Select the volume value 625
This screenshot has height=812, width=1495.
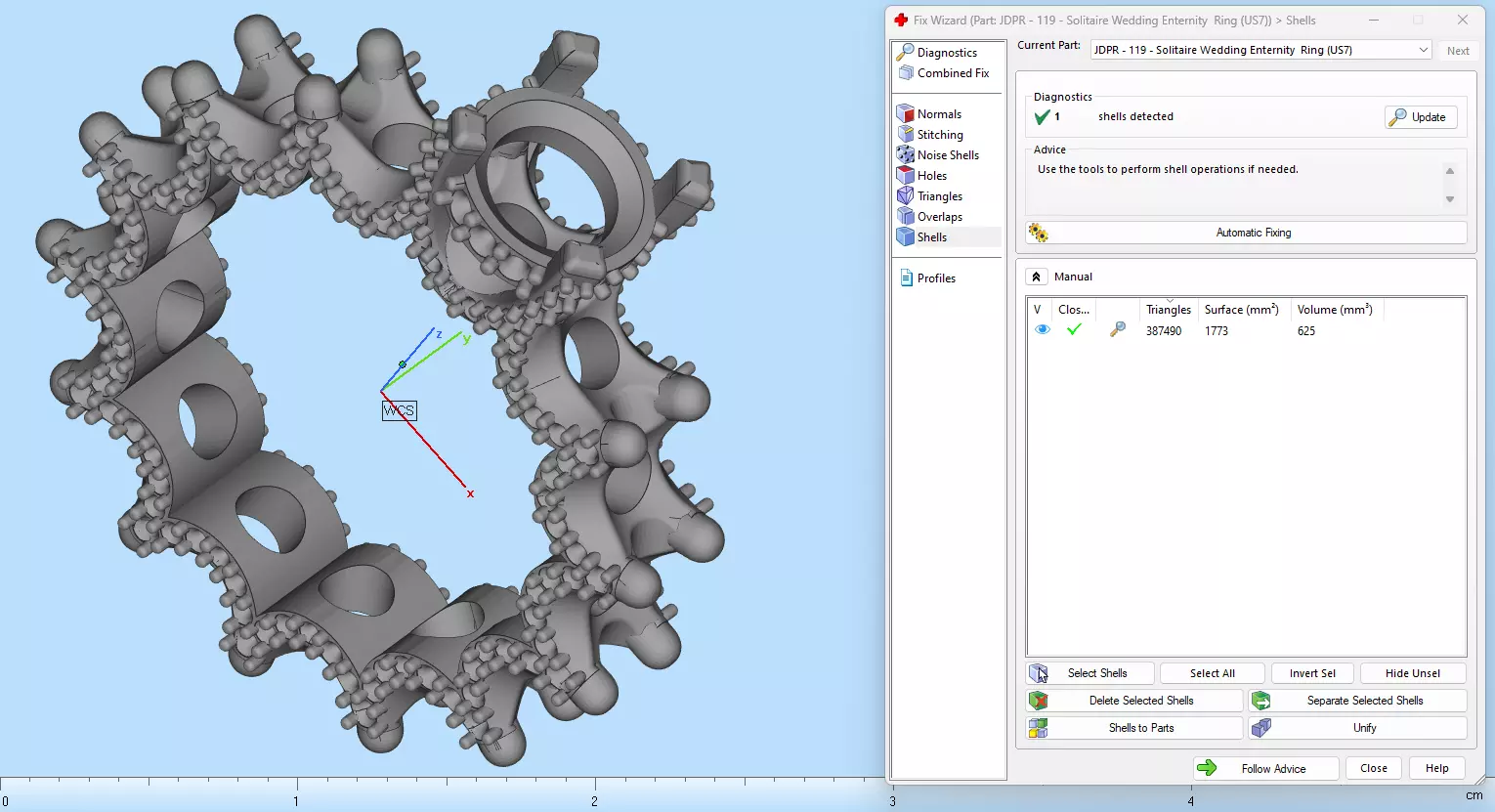pyautogui.click(x=1306, y=331)
